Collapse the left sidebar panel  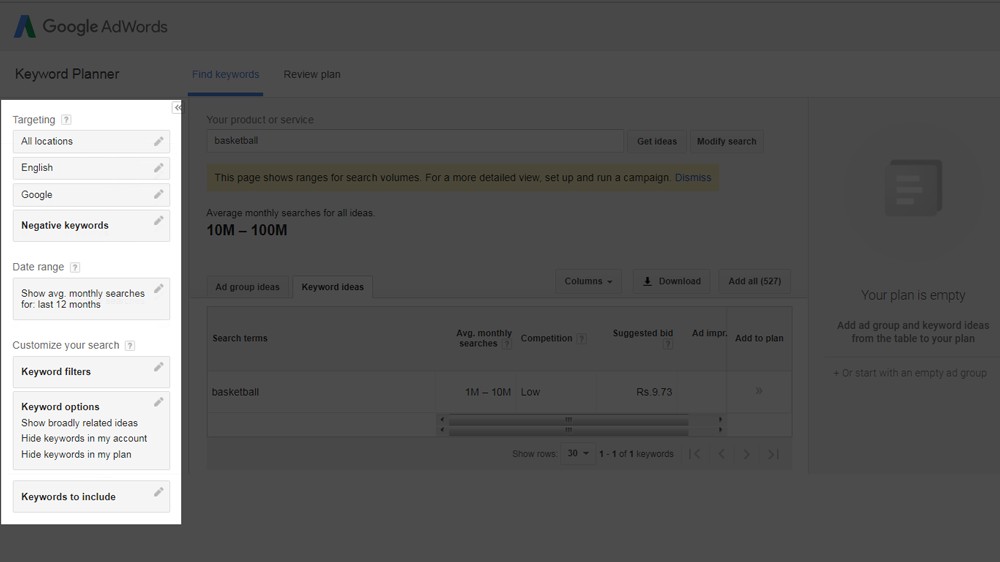click(177, 108)
